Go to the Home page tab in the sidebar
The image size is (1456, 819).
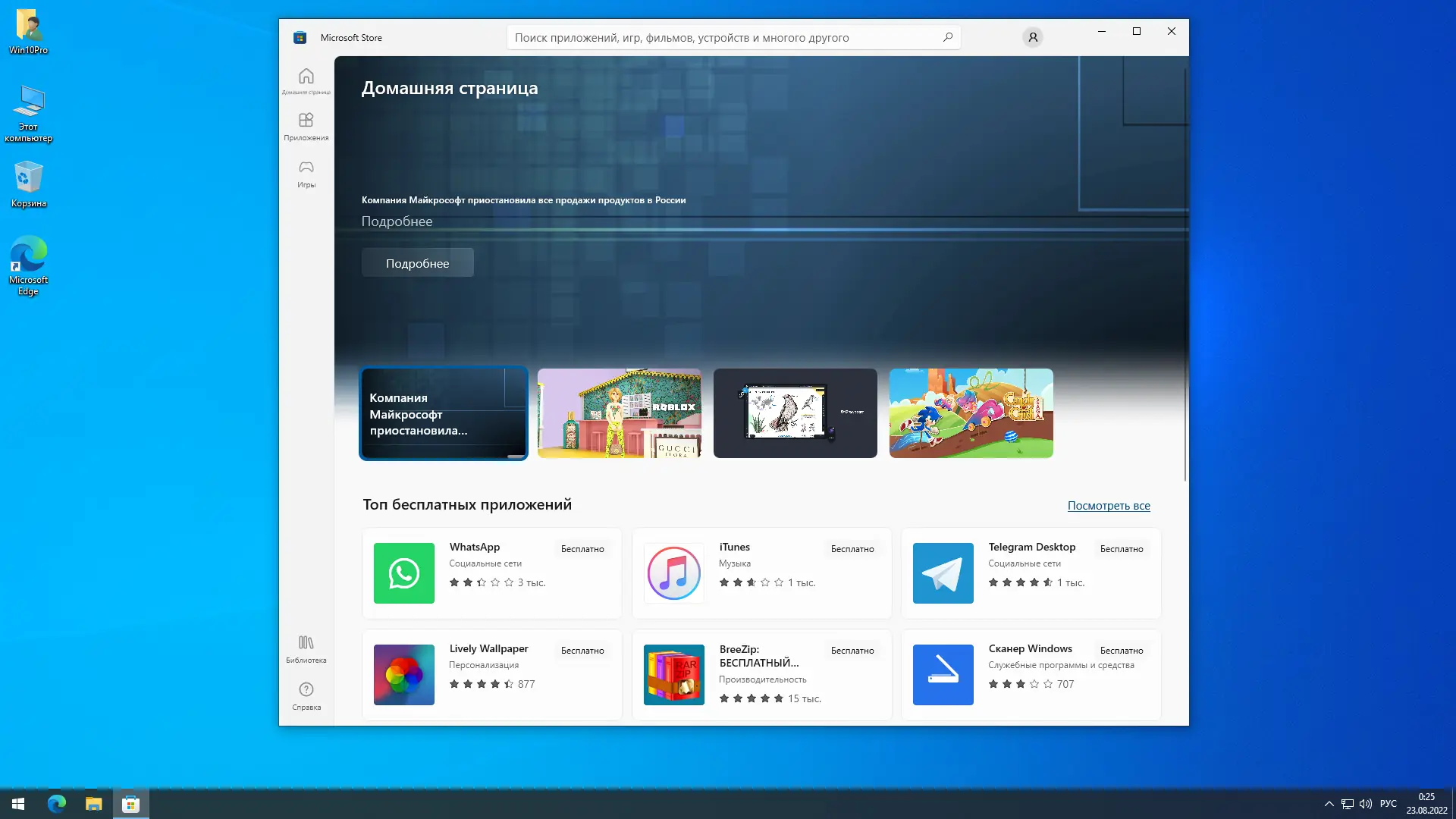coord(306,80)
